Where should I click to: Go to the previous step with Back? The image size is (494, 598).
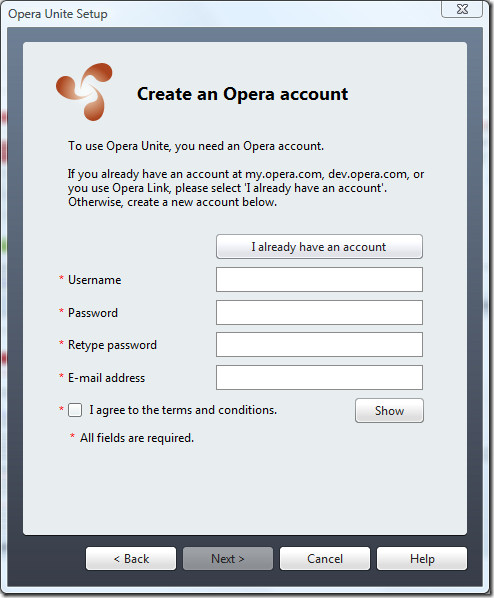pos(131,559)
